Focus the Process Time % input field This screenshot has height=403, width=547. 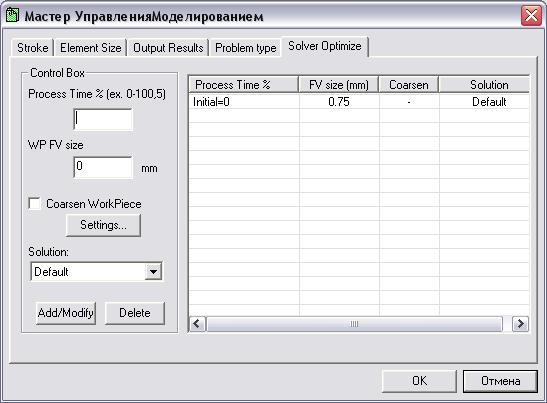point(103,119)
